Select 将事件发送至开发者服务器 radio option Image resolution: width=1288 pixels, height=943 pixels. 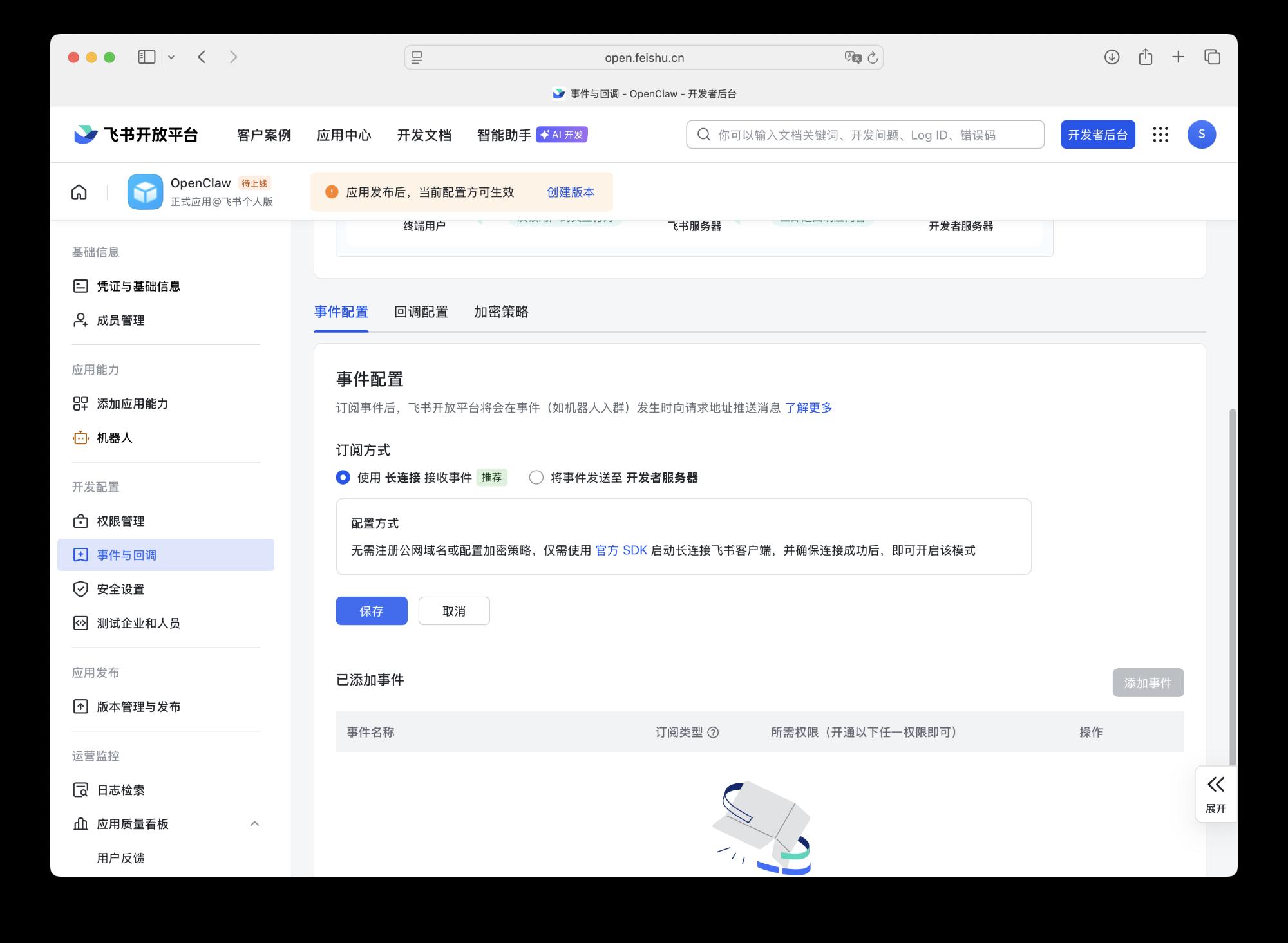536,478
